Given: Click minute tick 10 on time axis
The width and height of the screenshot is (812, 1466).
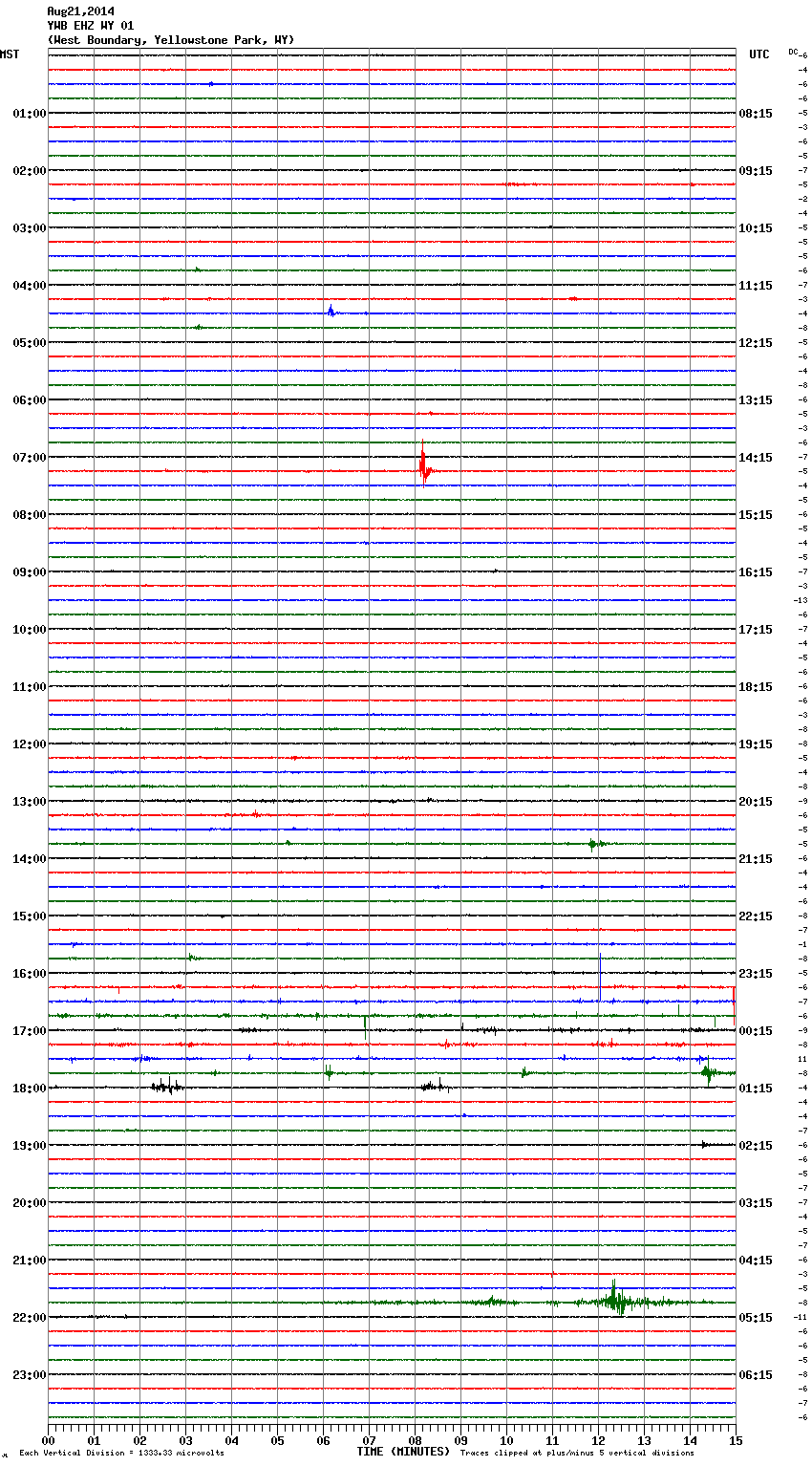Looking at the screenshot, I should 506,1440.
